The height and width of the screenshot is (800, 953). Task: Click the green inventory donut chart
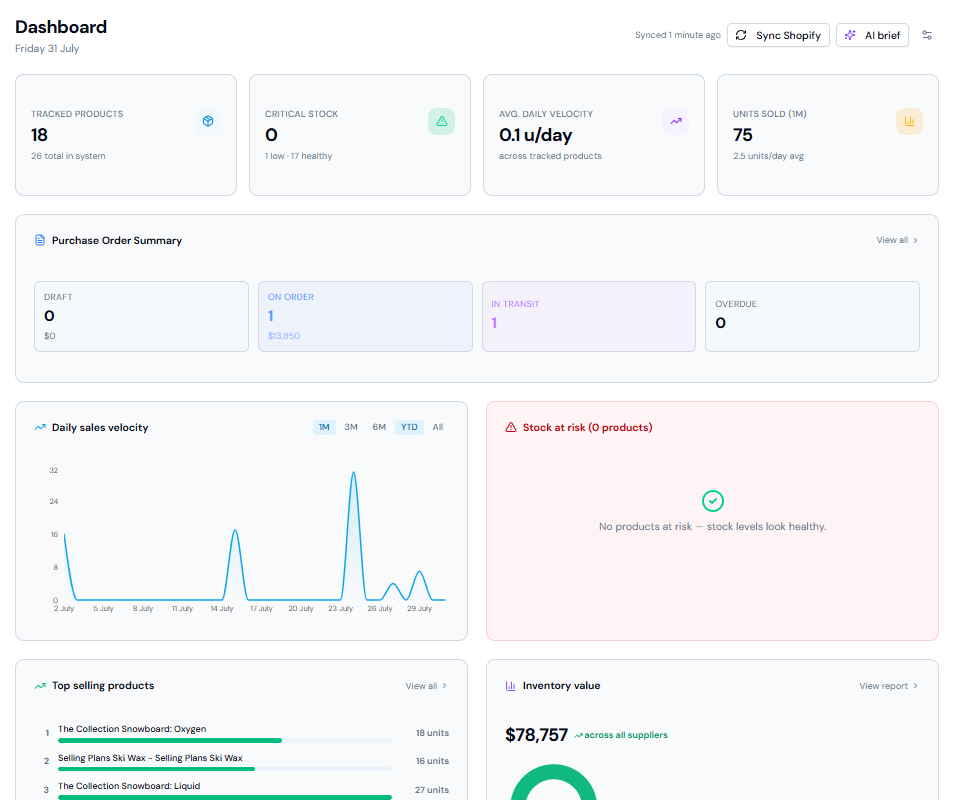coord(554,783)
